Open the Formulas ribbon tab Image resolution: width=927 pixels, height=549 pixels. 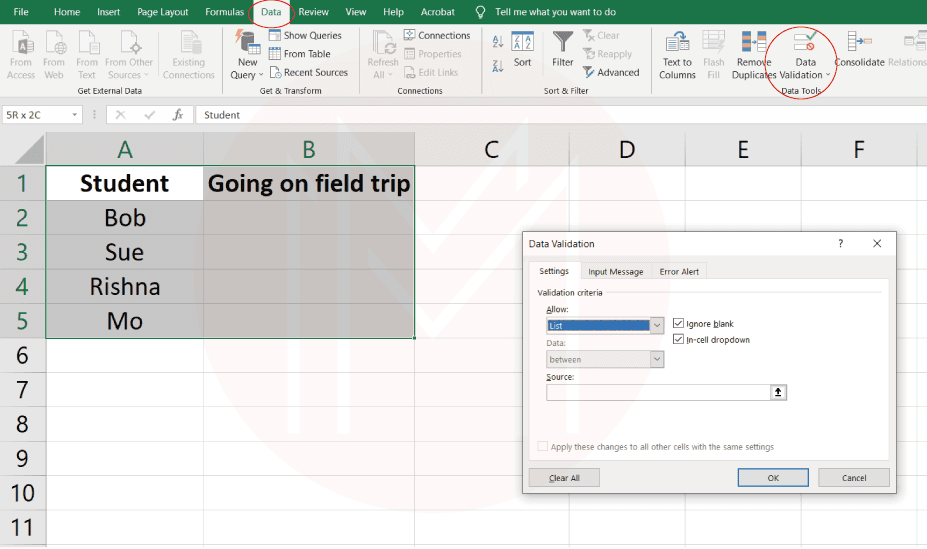224,12
